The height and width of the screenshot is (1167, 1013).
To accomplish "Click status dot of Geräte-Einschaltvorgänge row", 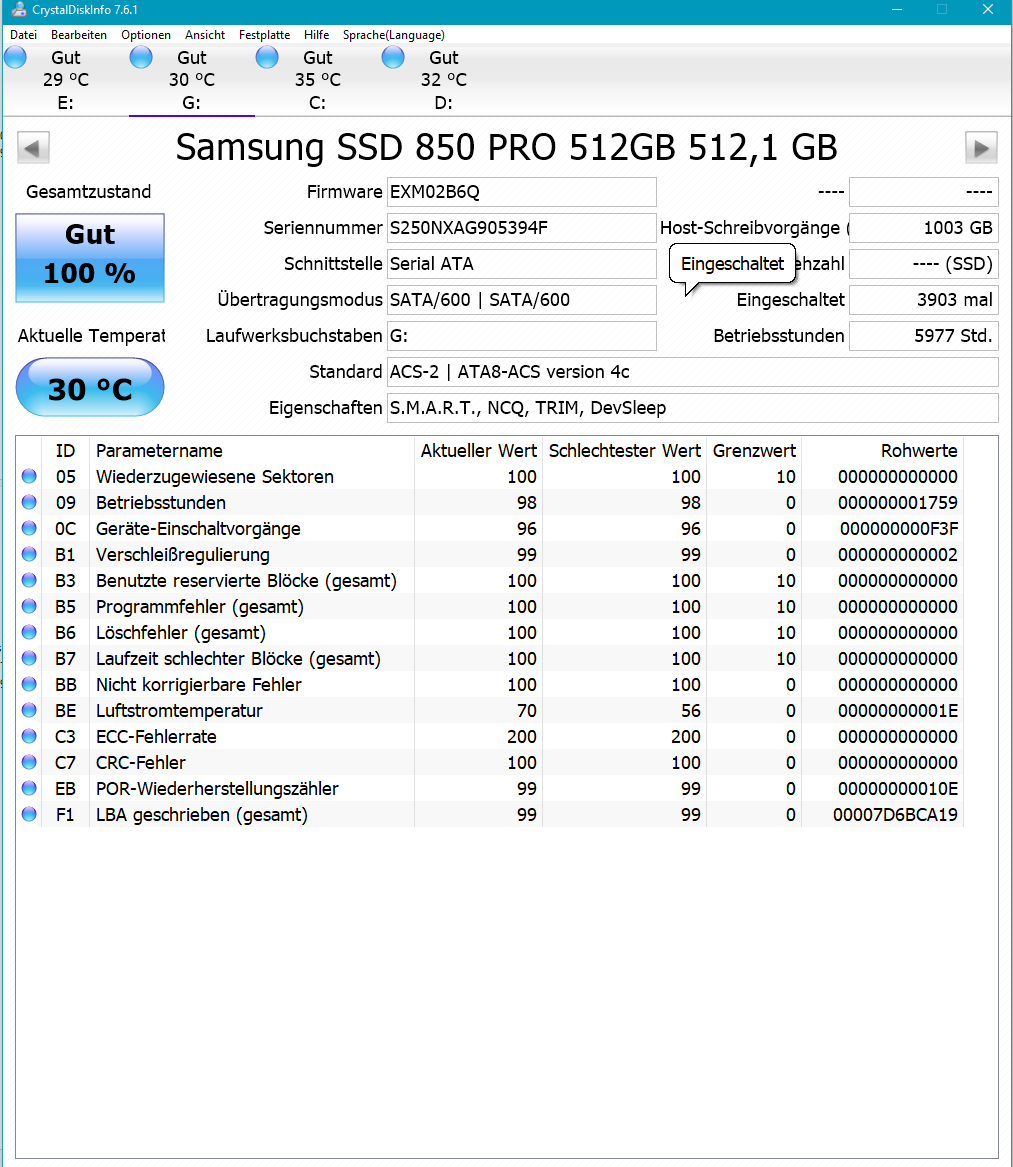I will (29, 528).
